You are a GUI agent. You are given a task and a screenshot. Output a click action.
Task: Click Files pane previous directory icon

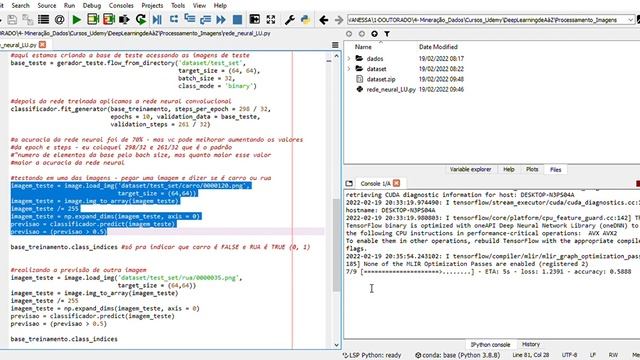click(349, 34)
